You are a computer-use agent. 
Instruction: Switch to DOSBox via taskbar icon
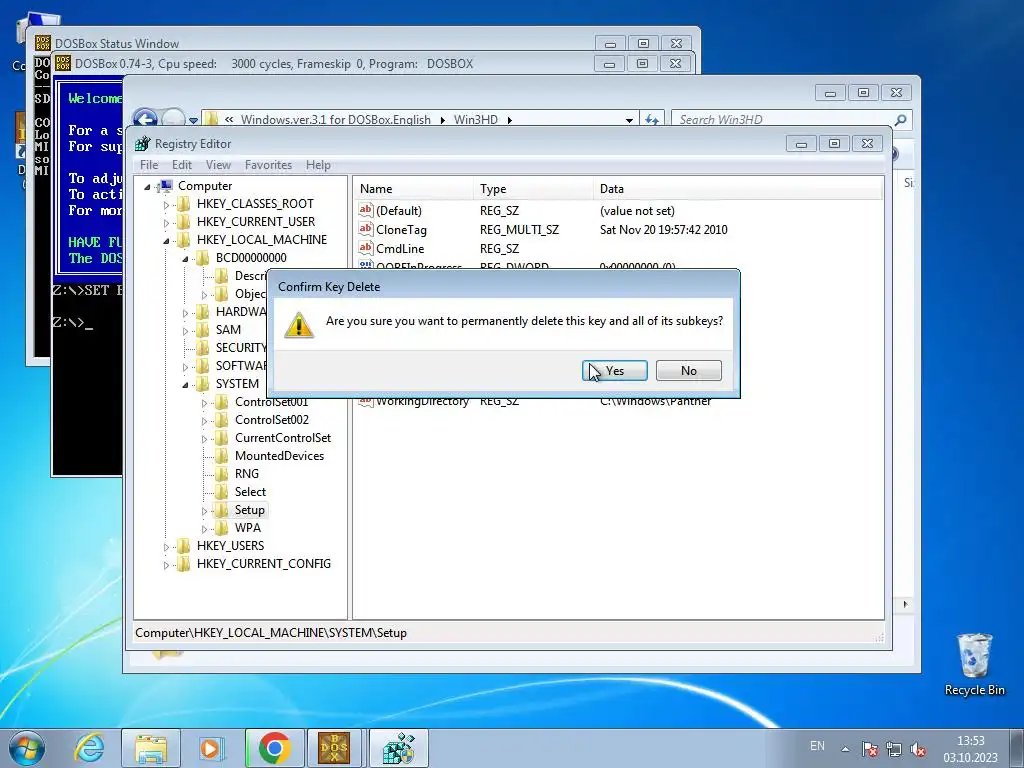pos(335,748)
